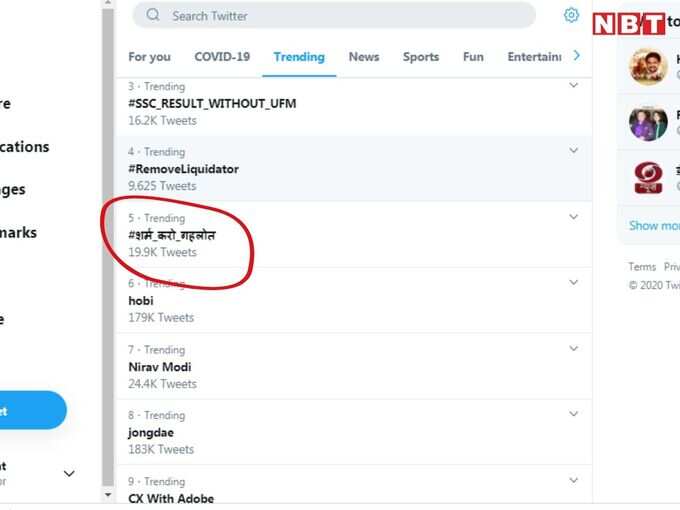This screenshot has width=680, height=510.
Task: Click the blue Tweet button
Action: (31, 410)
